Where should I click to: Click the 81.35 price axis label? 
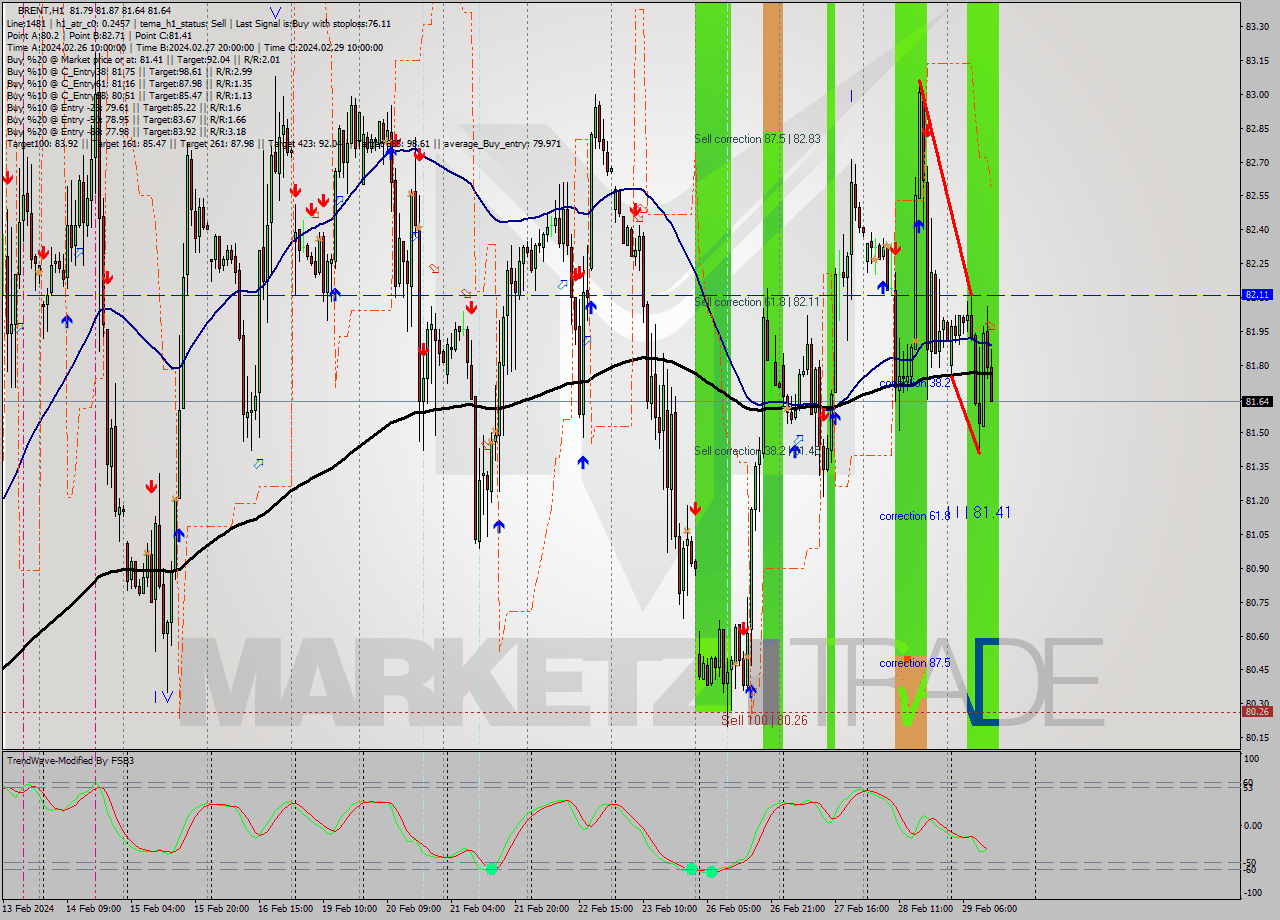(x=1258, y=466)
